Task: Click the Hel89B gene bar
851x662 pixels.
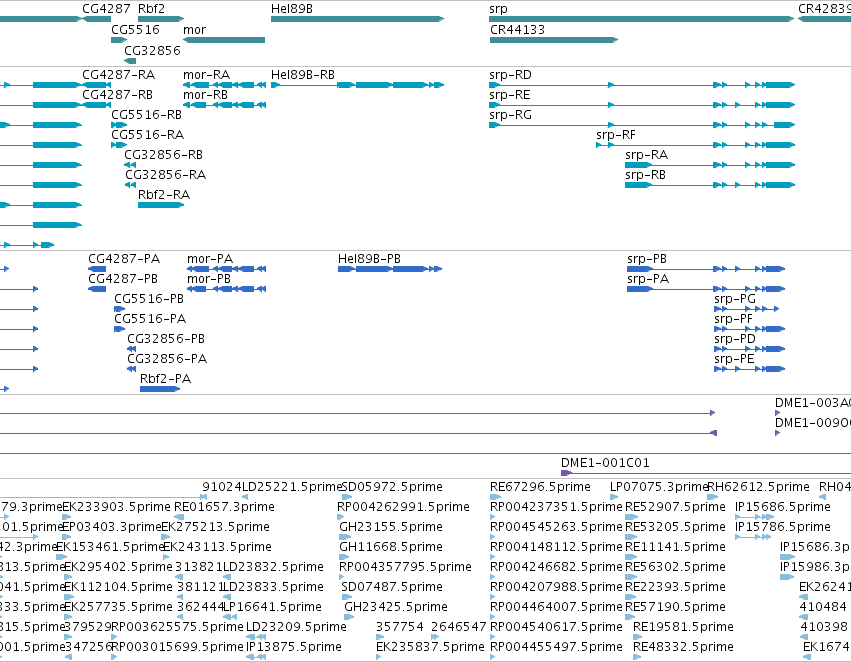Action: point(357,19)
